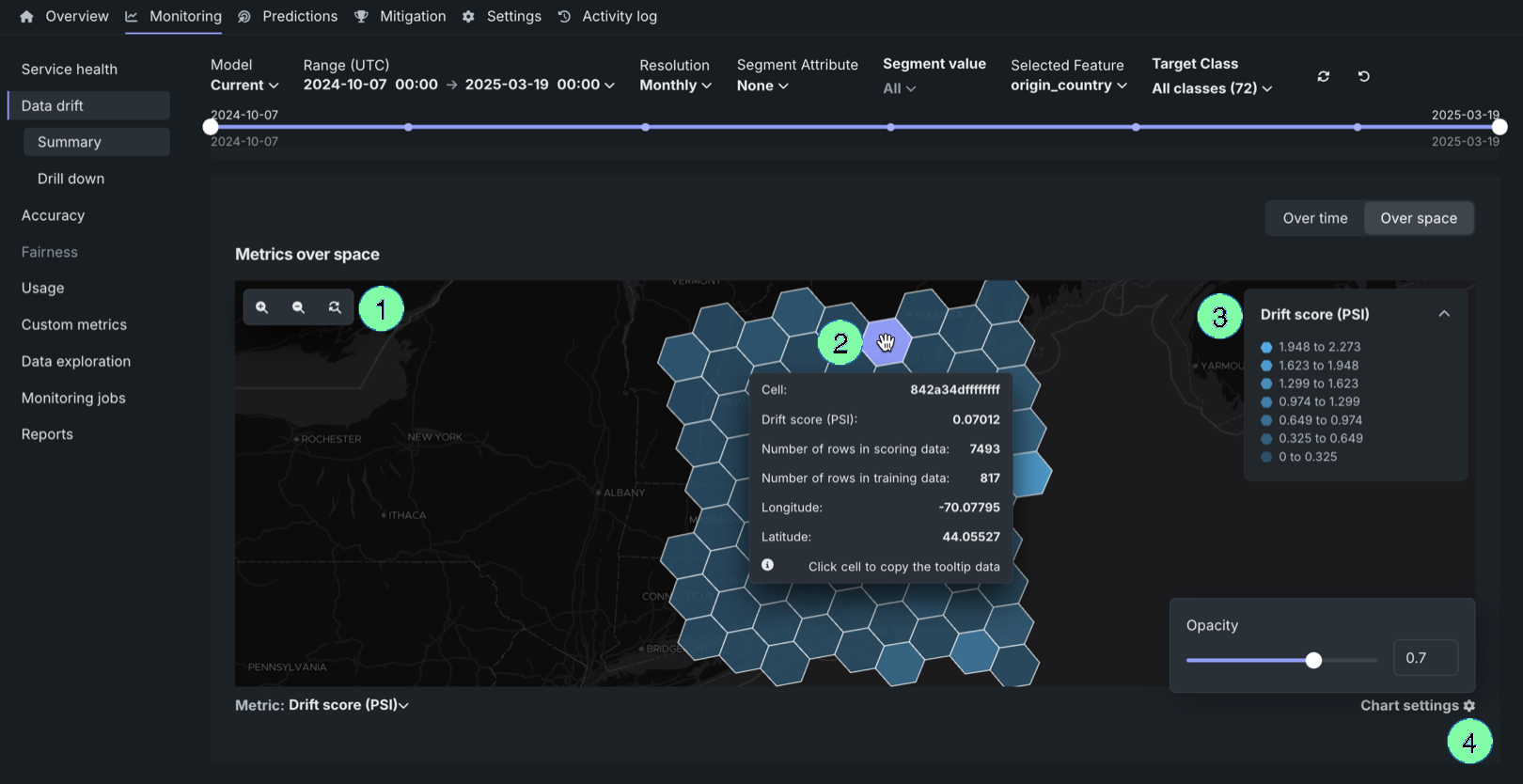Open Chart settings gear

tap(1469, 706)
